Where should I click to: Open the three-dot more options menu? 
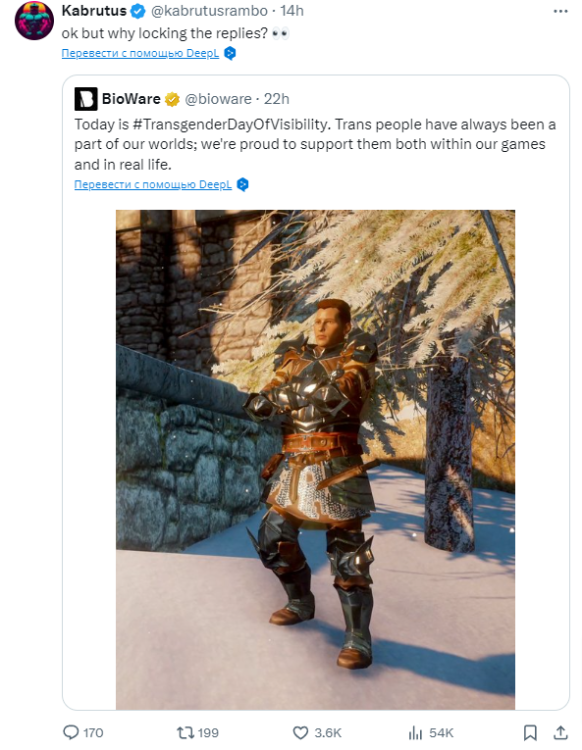(x=560, y=11)
